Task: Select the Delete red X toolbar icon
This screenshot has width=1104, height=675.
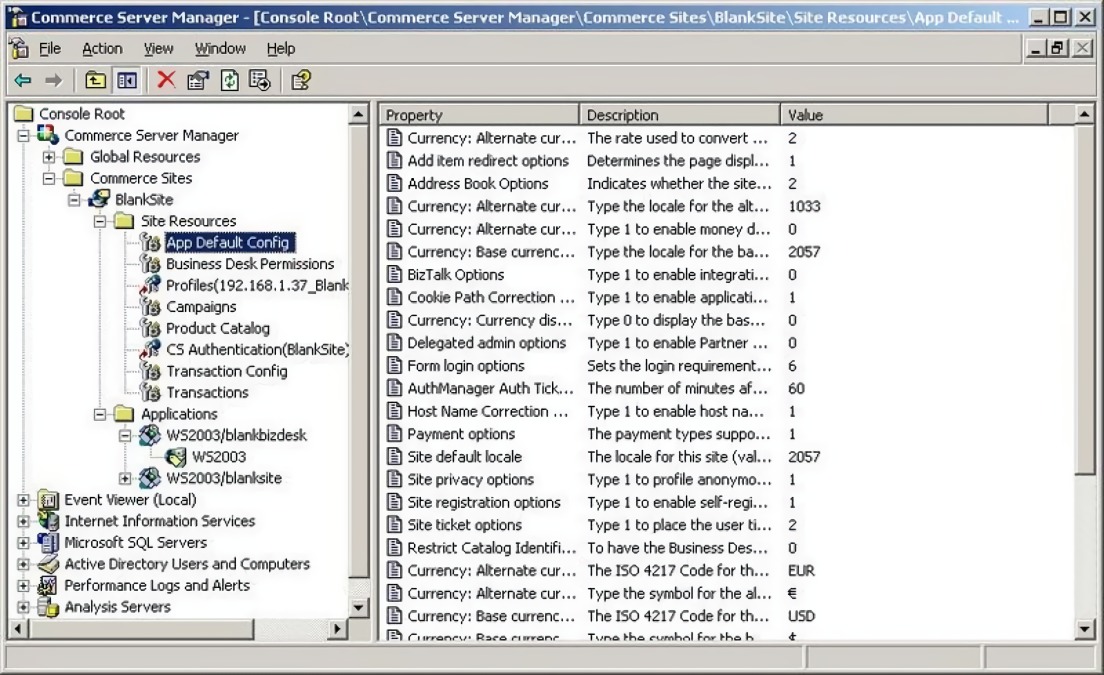Action: tap(166, 80)
